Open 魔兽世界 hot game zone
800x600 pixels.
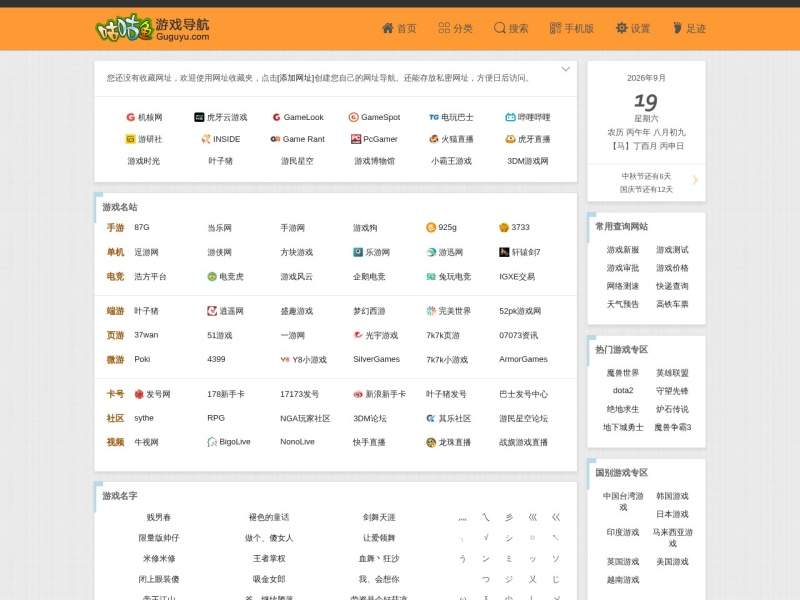tap(622, 373)
